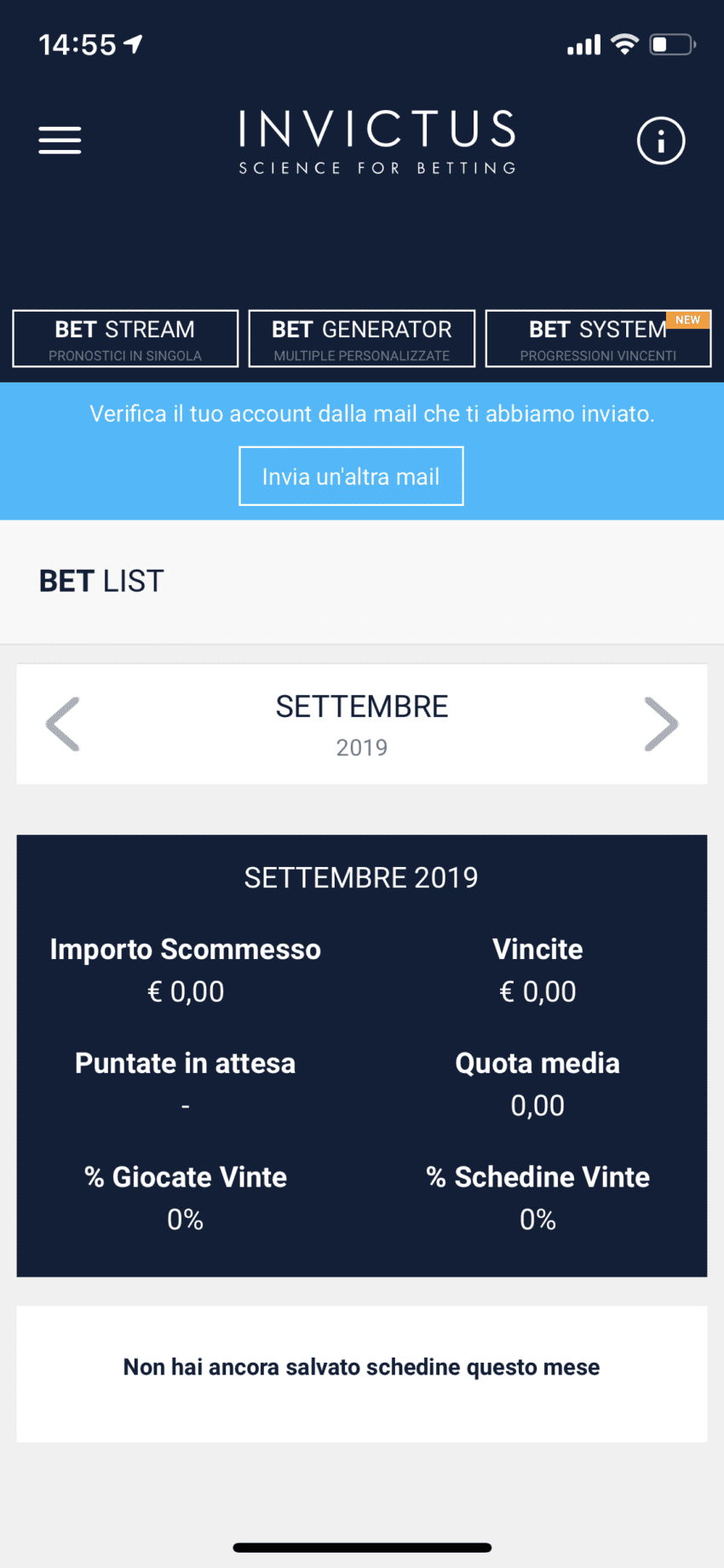Open the Bet System tab

(x=598, y=339)
